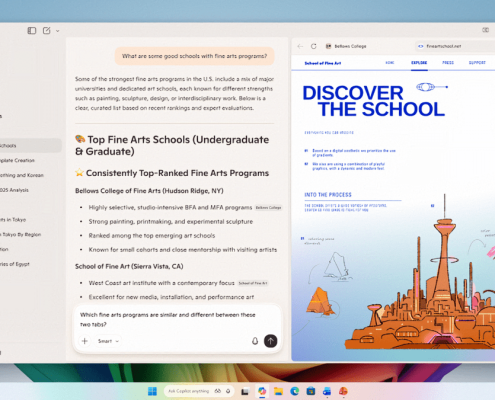Screen dimensions: 495x400
Task: Open the Windows Start menu
Action: pyautogui.click(x=152, y=391)
